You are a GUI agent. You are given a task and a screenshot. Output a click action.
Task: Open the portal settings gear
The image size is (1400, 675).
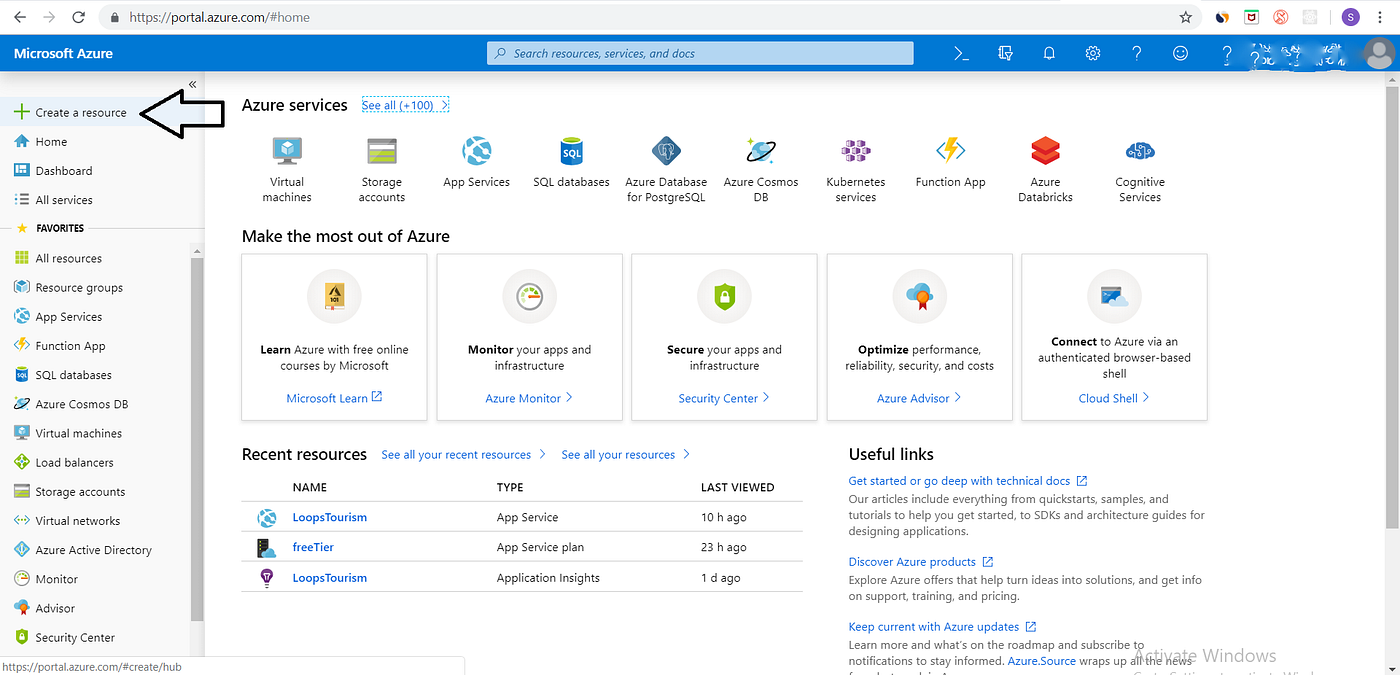pyautogui.click(x=1092, y=53)
